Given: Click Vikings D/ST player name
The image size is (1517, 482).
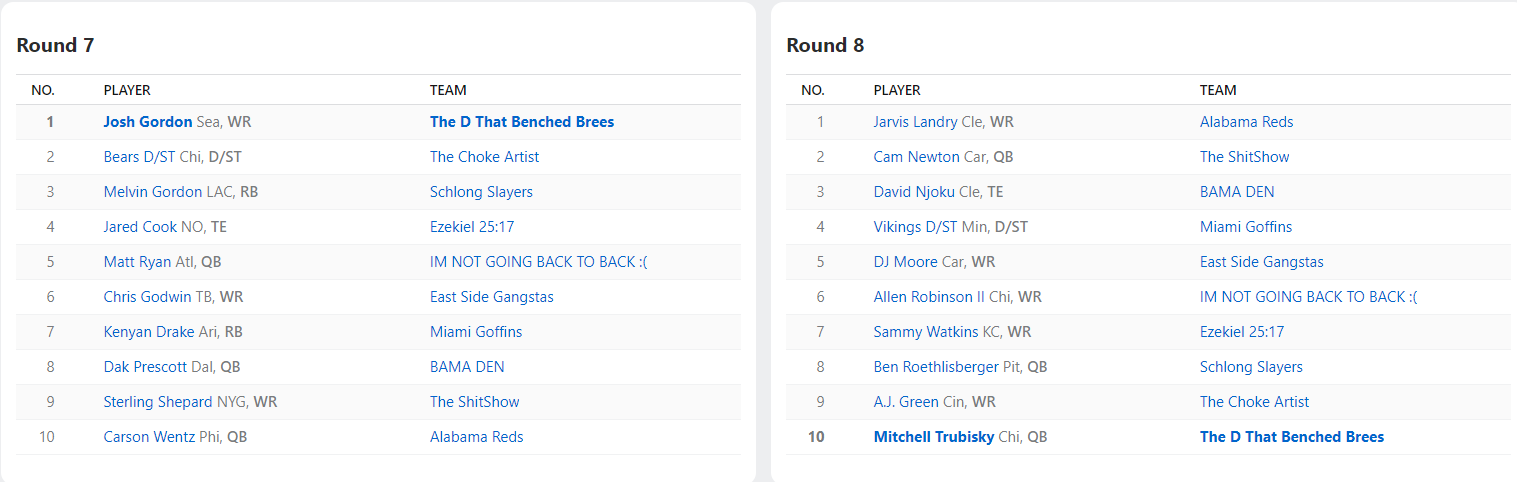Looking at the screenshot, I should click(915, 227).
